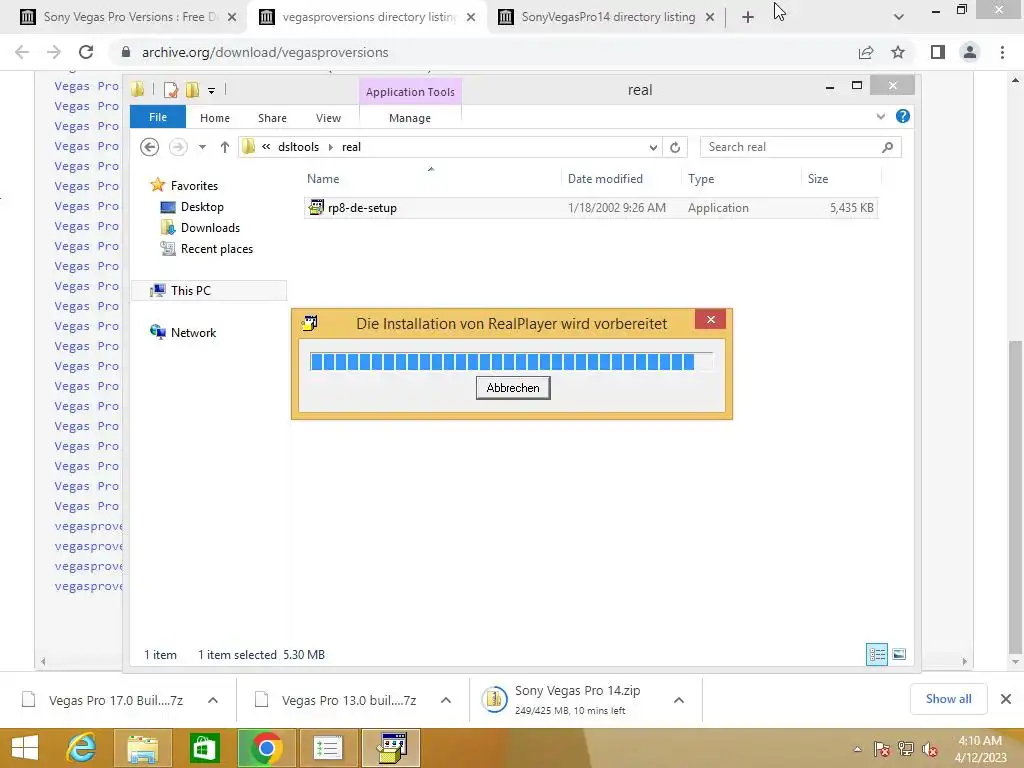1024x768 pixels.
Task: Open Desktop in navigation pane
Action: (x=202, y=207)
